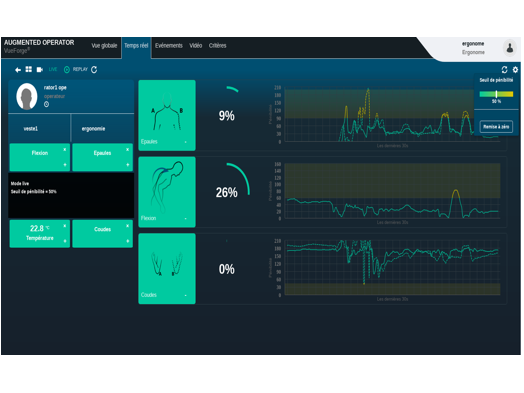Close the Coudes tile with its X
This screenshot has width=524, height=393.
tap(127, 226)
